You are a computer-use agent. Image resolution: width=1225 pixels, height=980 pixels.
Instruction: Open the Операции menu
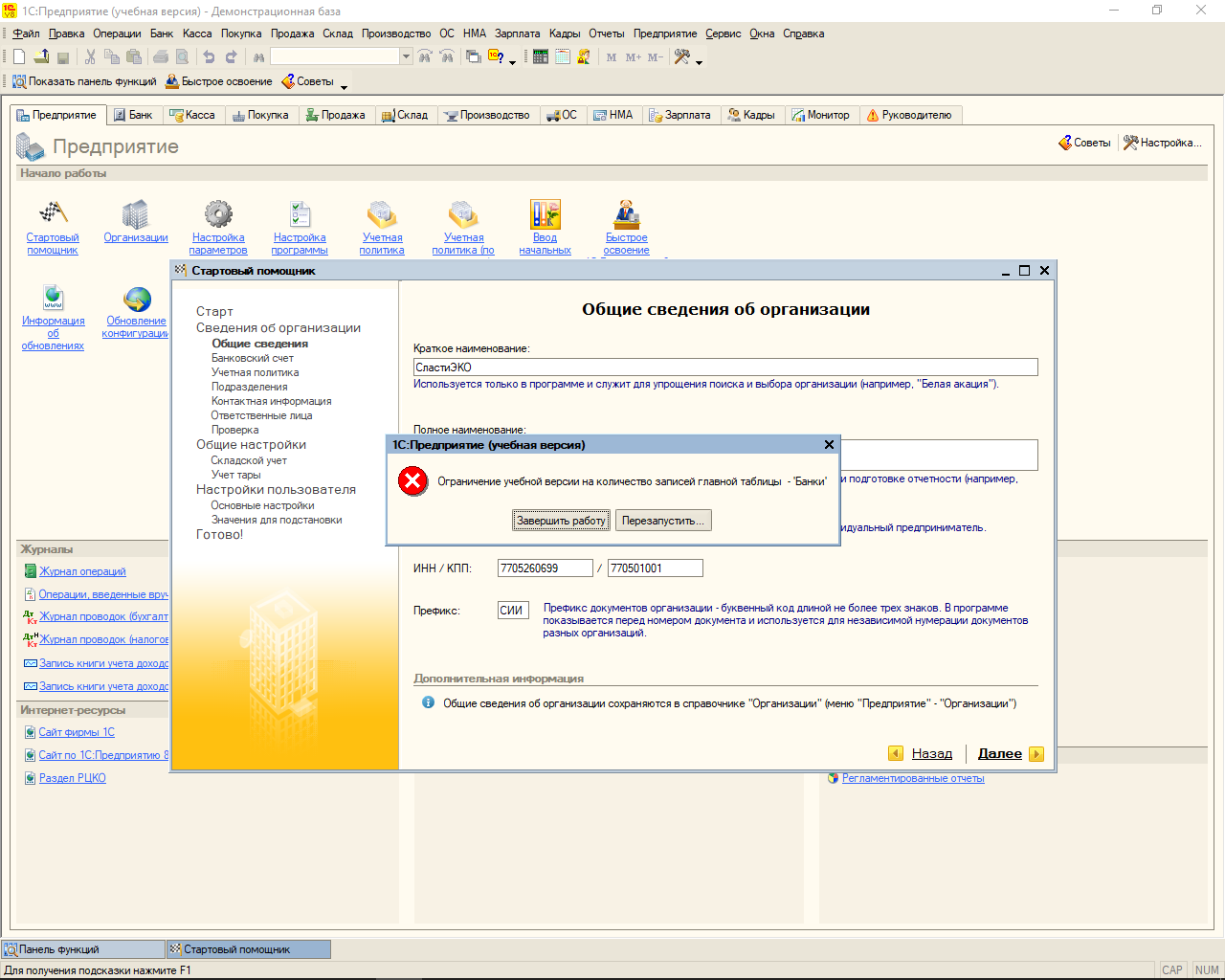click(x=117, y=33)
